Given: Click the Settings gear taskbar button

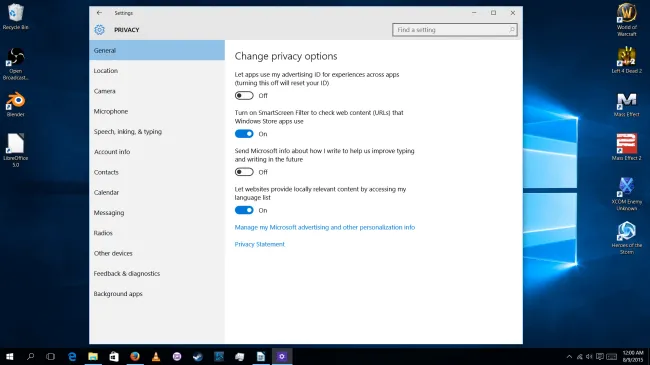Looking at the screenshot, I should point(282,356).
